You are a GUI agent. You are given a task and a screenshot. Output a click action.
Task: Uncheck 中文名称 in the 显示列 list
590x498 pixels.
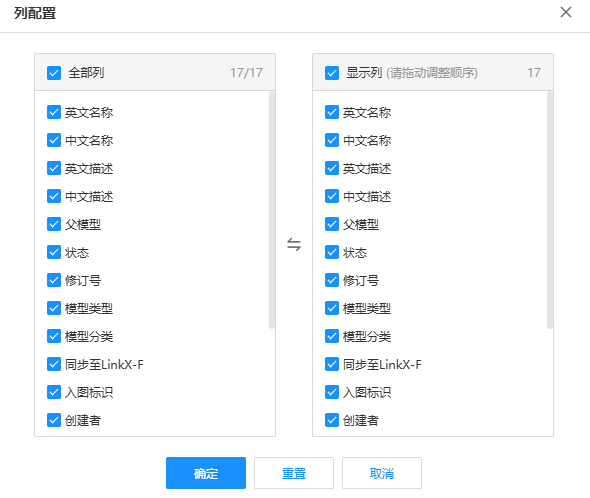click(x=332, y=140)
